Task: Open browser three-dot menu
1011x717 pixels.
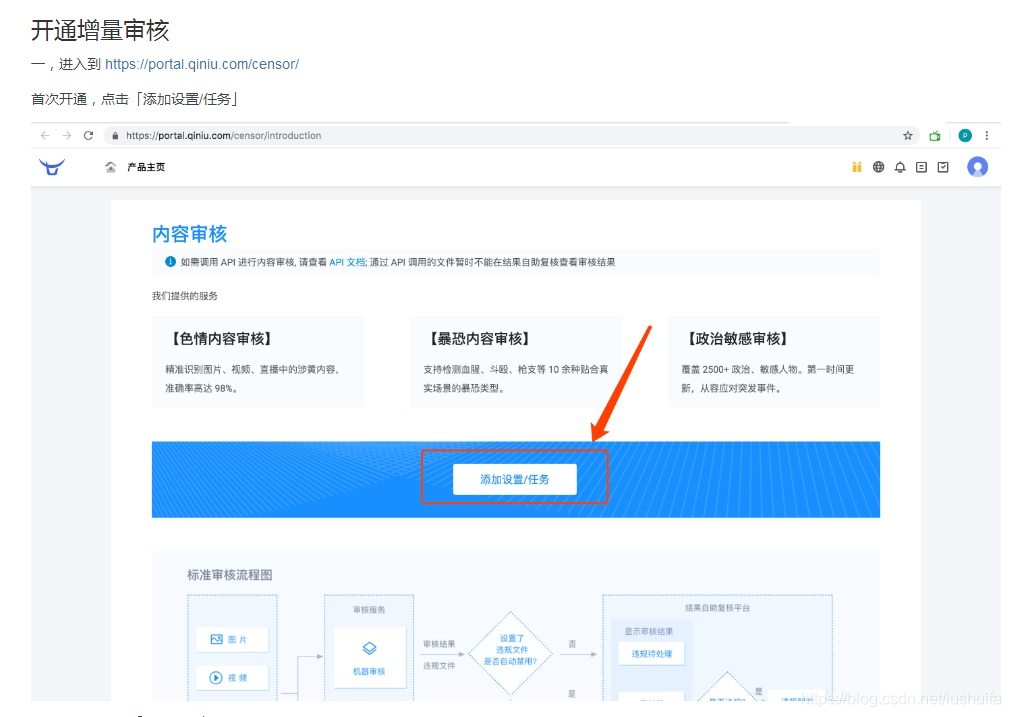Action: tap(986, 135)
